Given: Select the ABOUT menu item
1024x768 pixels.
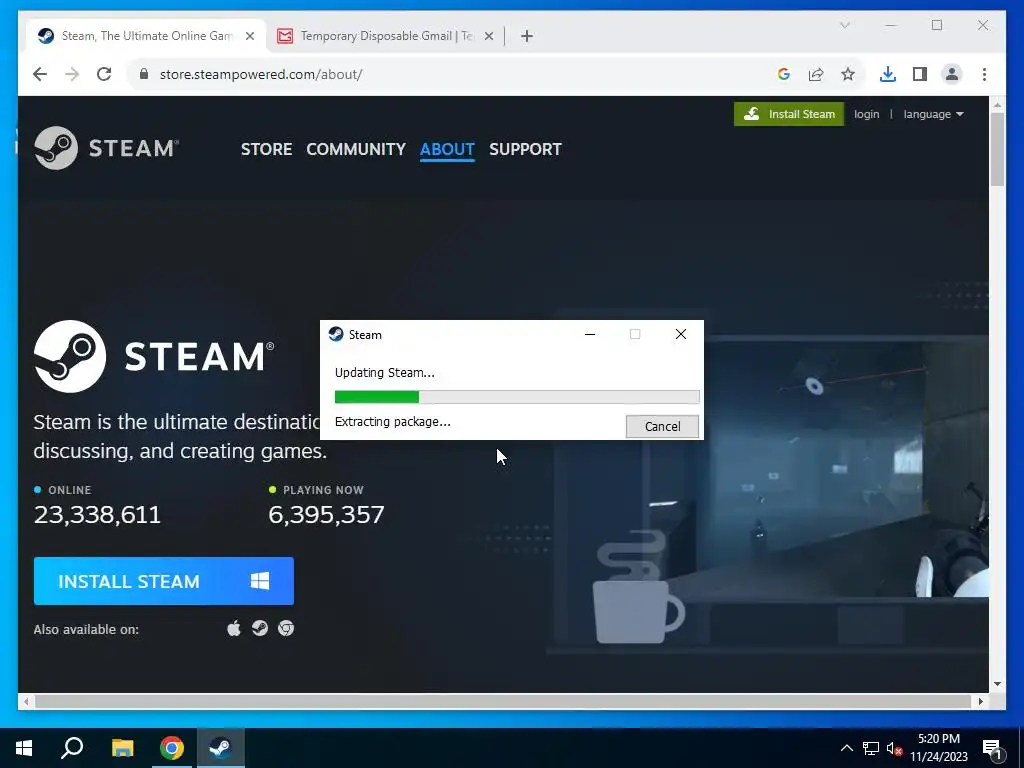Looking at the screenshot, I should tap(447, 150).
